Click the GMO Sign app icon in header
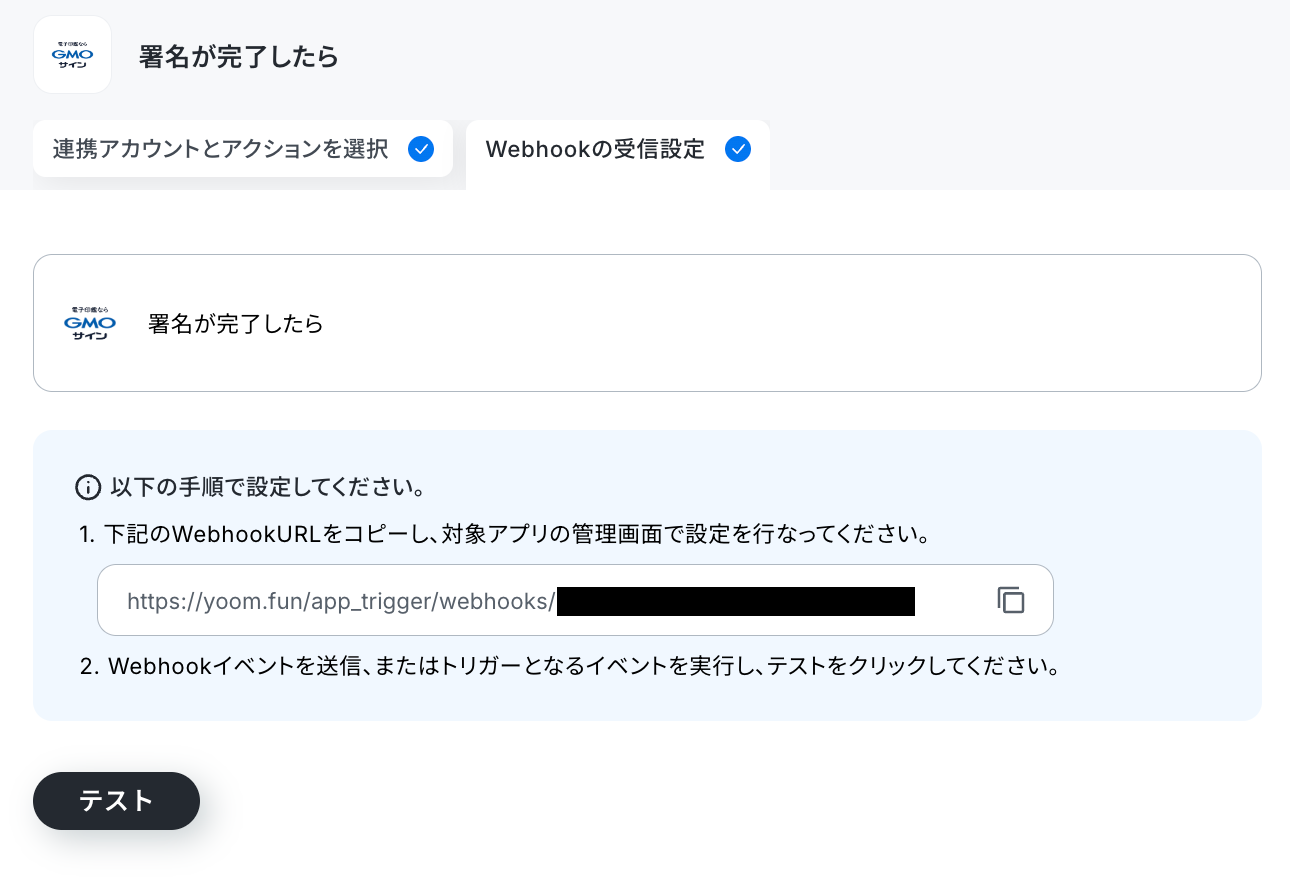The width and height of the screenshot is (1290, 894). point(72,55)
